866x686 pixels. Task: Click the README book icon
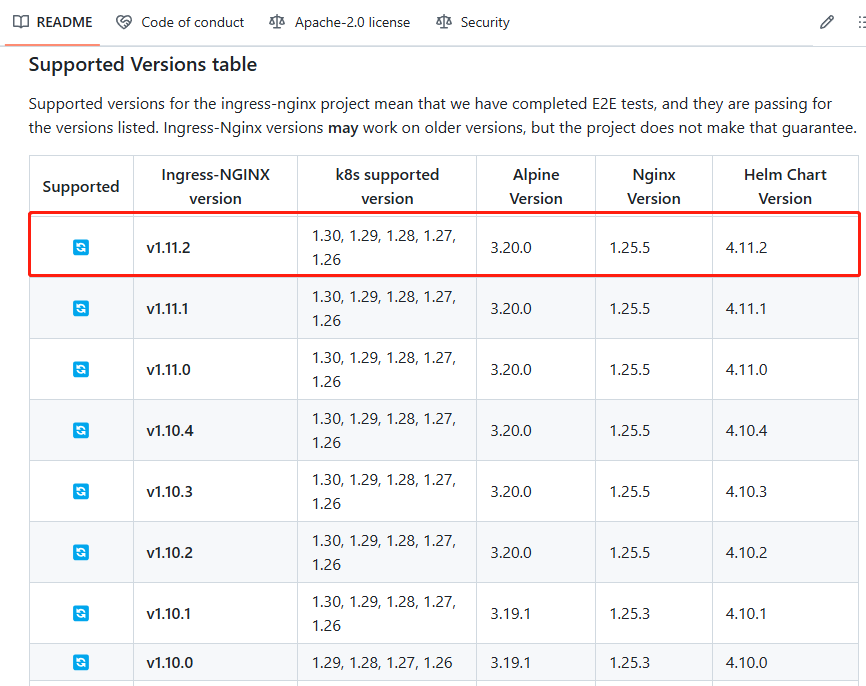point(21,22)
